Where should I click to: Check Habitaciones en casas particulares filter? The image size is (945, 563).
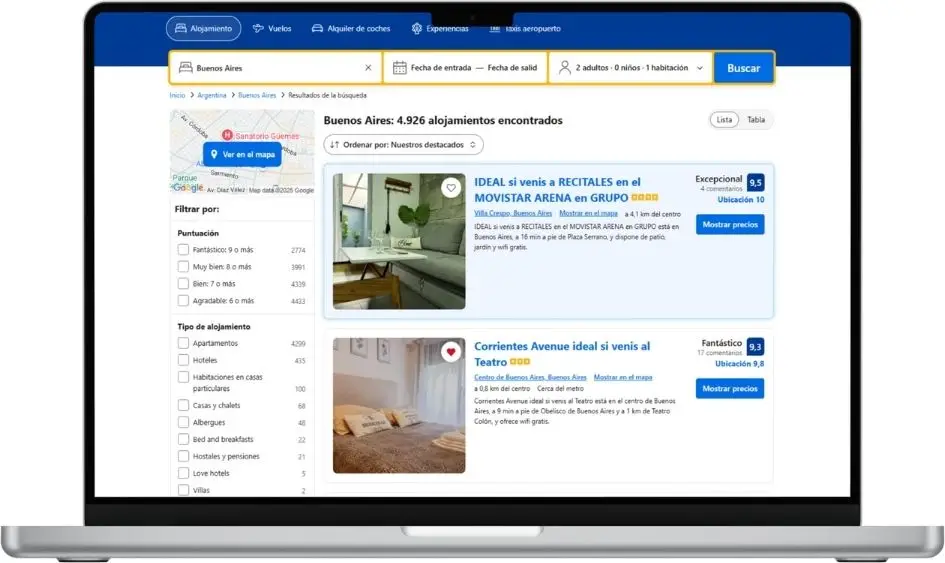pos(183,377)
